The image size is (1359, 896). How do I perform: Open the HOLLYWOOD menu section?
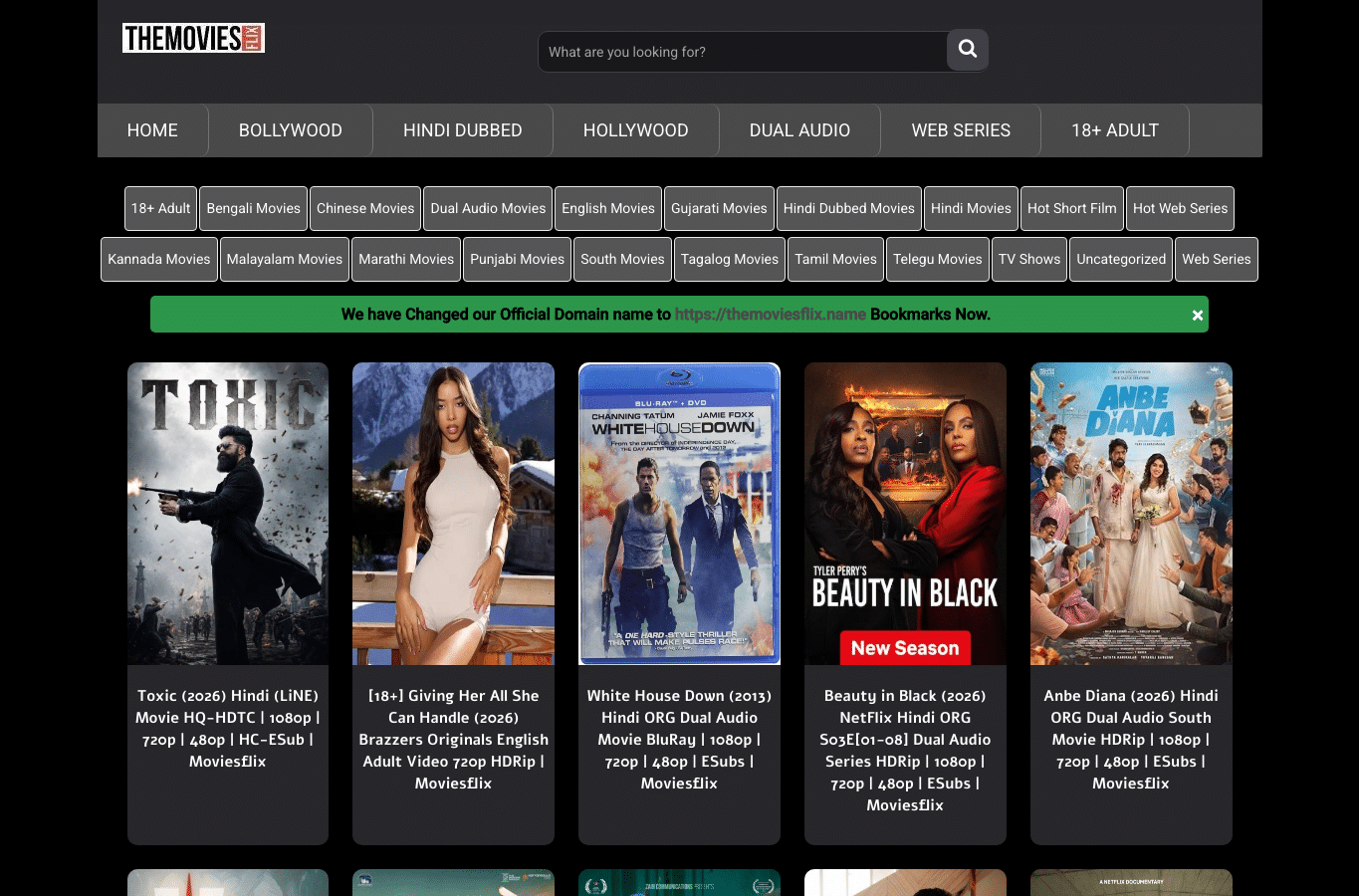[x=636, y=130]
